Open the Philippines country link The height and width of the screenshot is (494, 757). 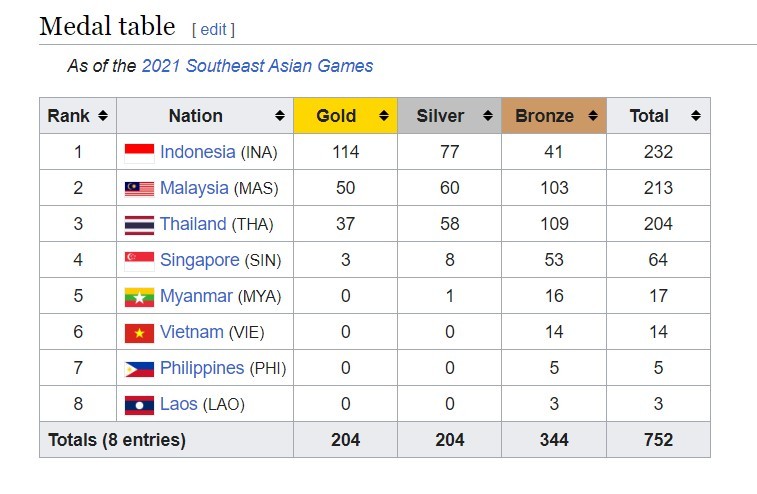[202, 368]
